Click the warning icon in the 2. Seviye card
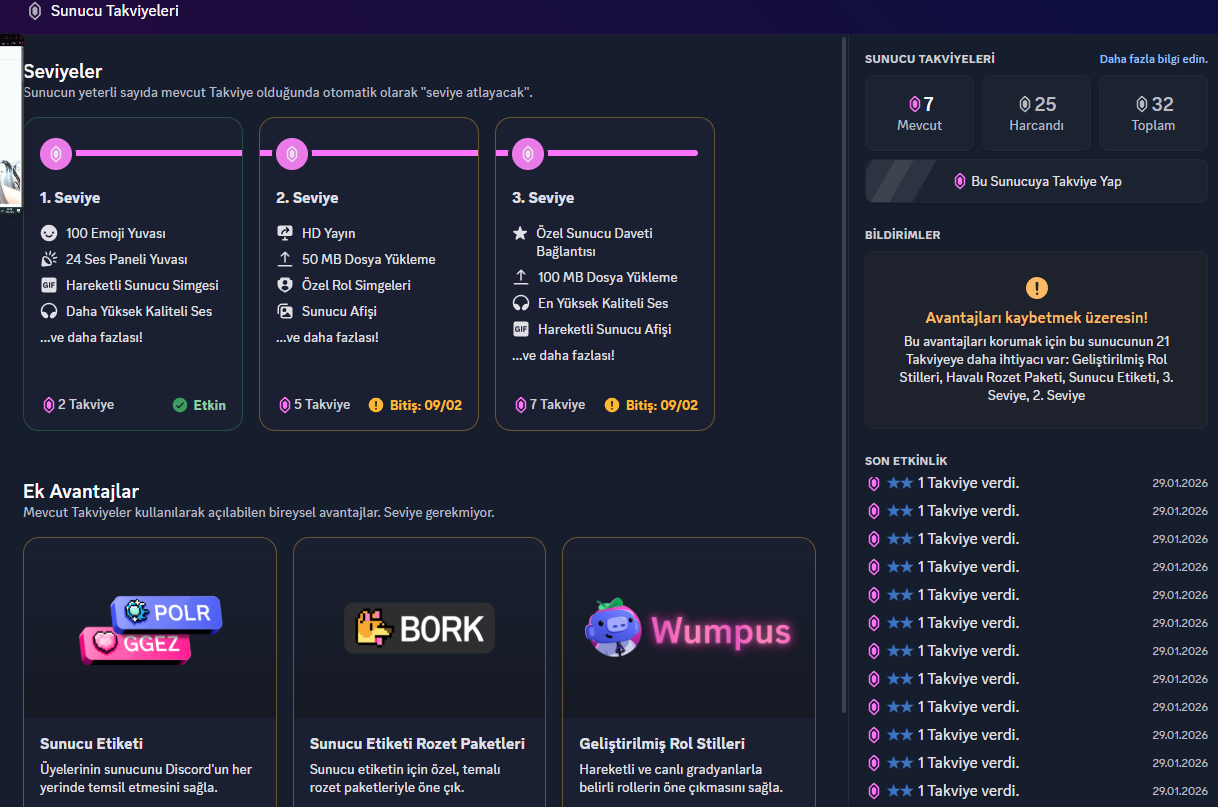 click(376, 405)
